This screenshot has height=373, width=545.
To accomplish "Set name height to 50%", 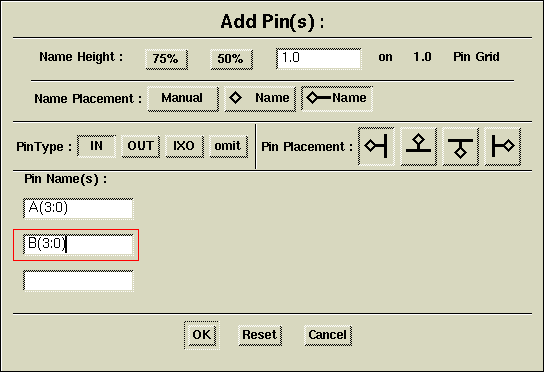I will [231, 59].
